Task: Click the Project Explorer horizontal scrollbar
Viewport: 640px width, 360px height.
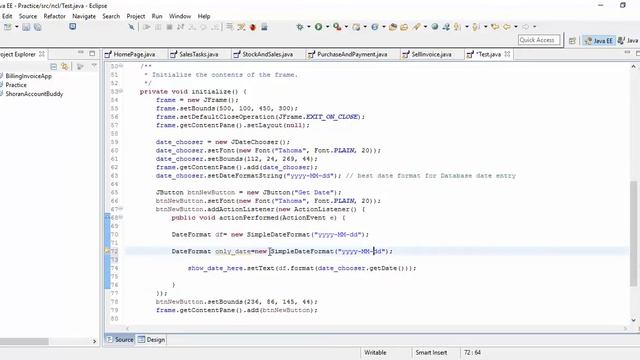Action: click(24, 341)
